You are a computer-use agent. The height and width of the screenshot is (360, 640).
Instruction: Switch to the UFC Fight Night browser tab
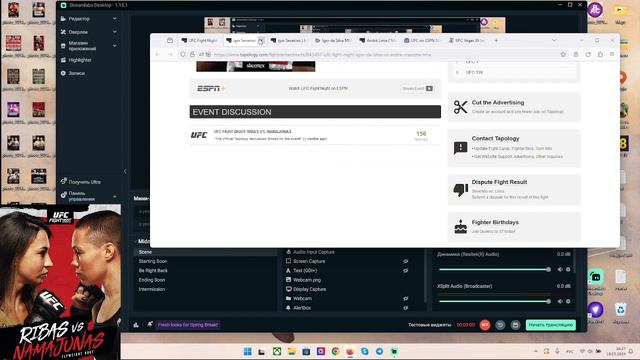(x=199, y=40)
